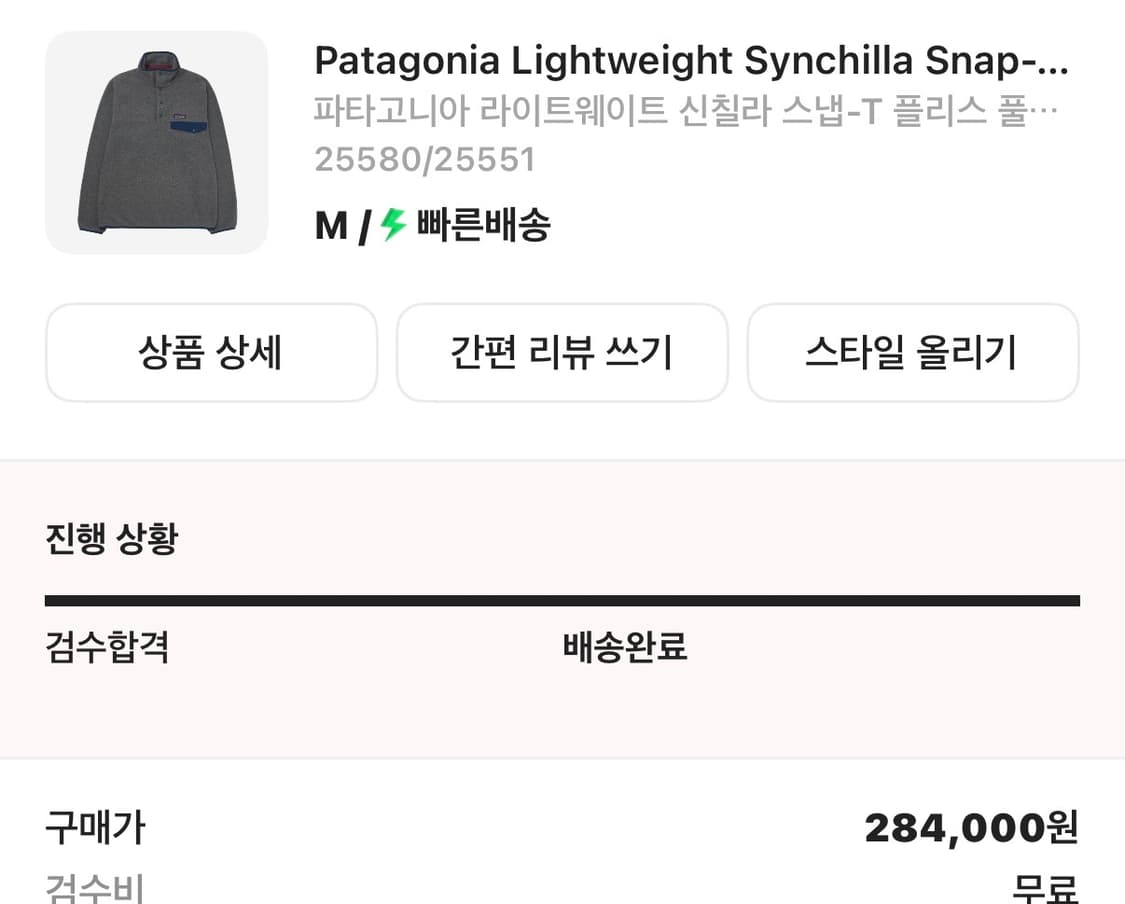The height and width of the screenshot is (904, 1125).
Task: Click the black order progress bar
Action: pyautogui.click(x=562, y=601)
